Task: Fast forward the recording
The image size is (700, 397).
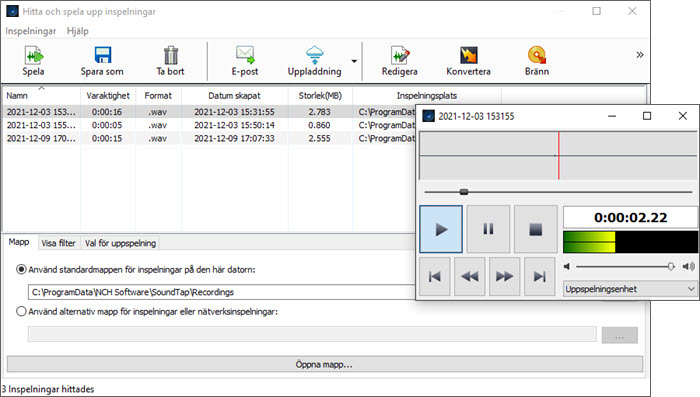Action: [504, 276]
